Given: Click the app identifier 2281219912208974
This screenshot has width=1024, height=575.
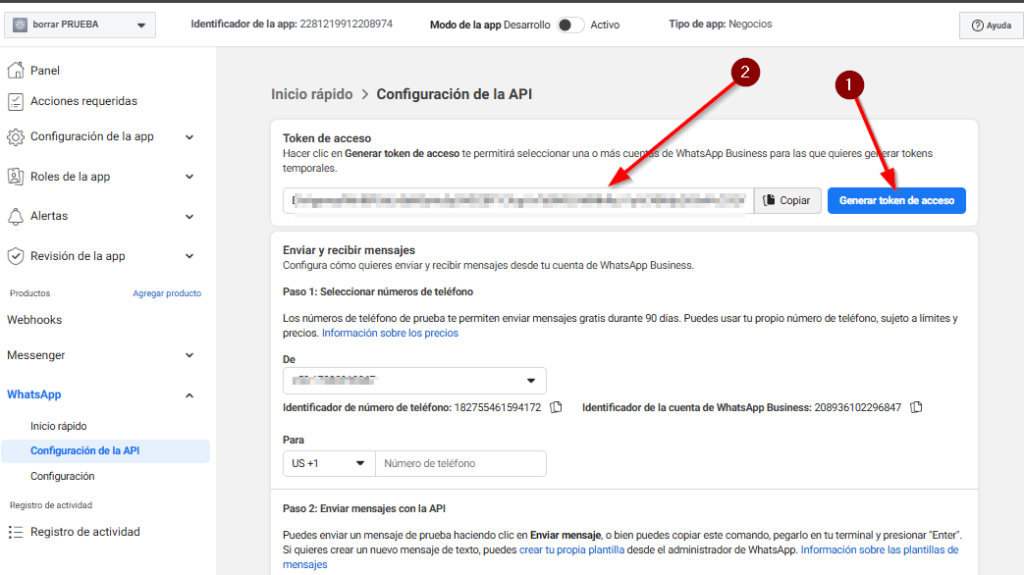Looking at the screenshot, I should pos(346,24).
